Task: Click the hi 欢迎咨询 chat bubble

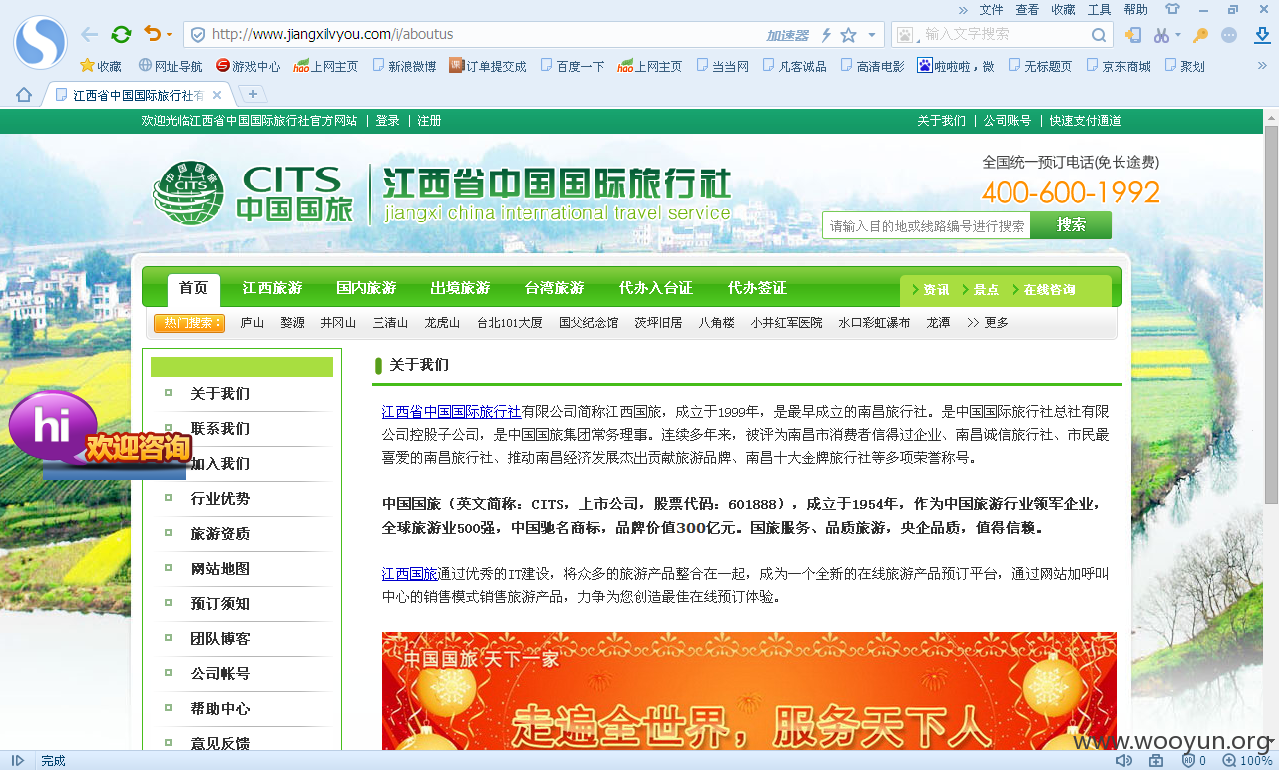Action: click(100, 434)
